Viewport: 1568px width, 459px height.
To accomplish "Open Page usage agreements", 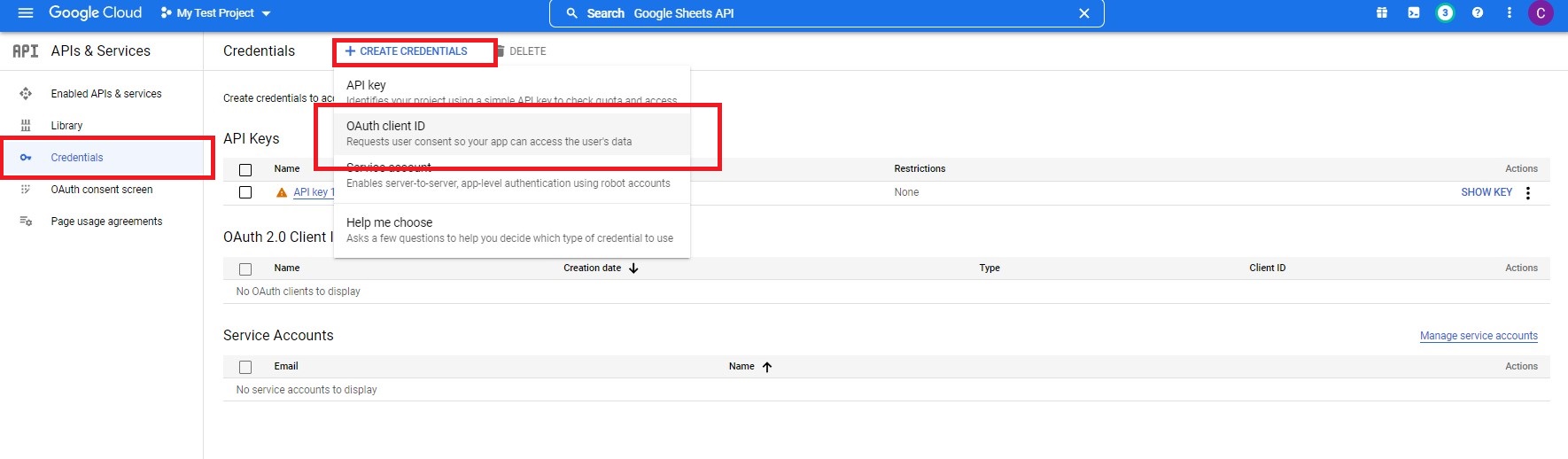I will pyautogui.click(x=106, y=222).
